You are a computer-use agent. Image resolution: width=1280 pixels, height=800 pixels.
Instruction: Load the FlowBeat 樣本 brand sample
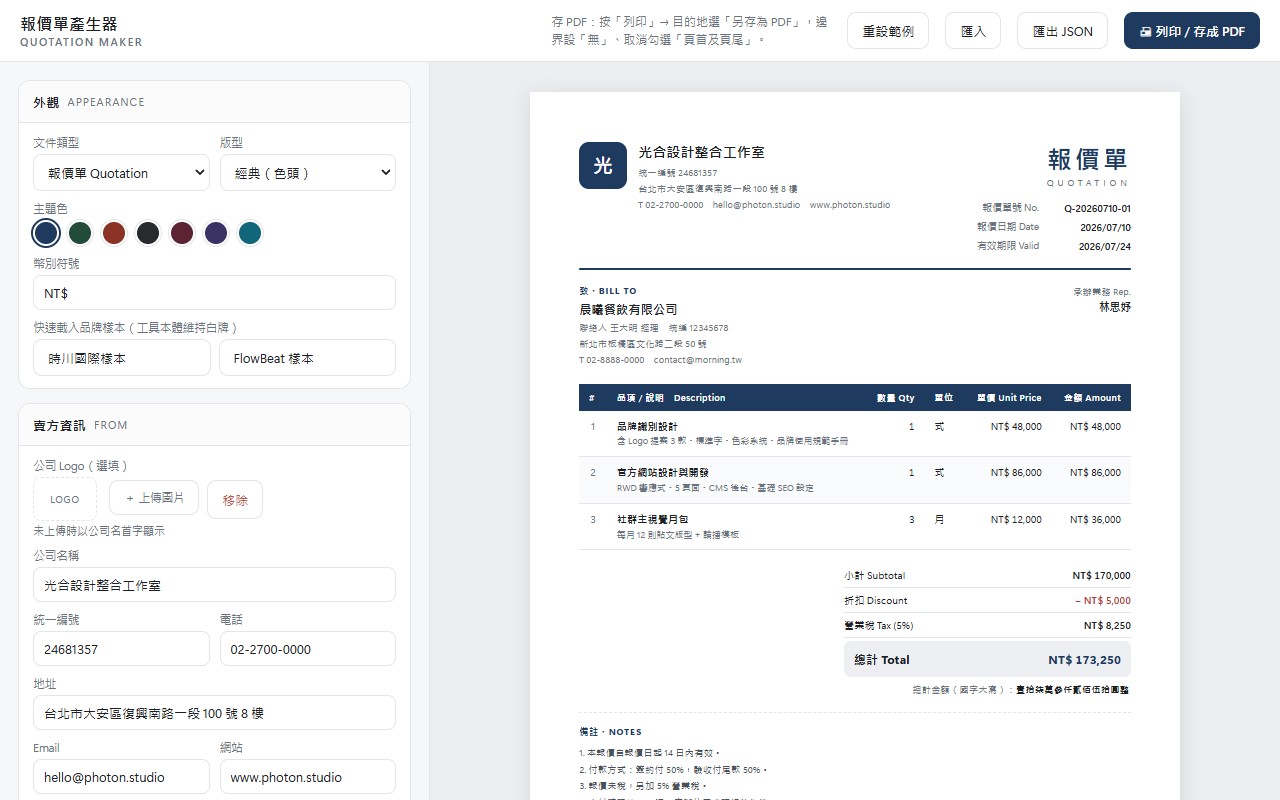click(307, 357)
